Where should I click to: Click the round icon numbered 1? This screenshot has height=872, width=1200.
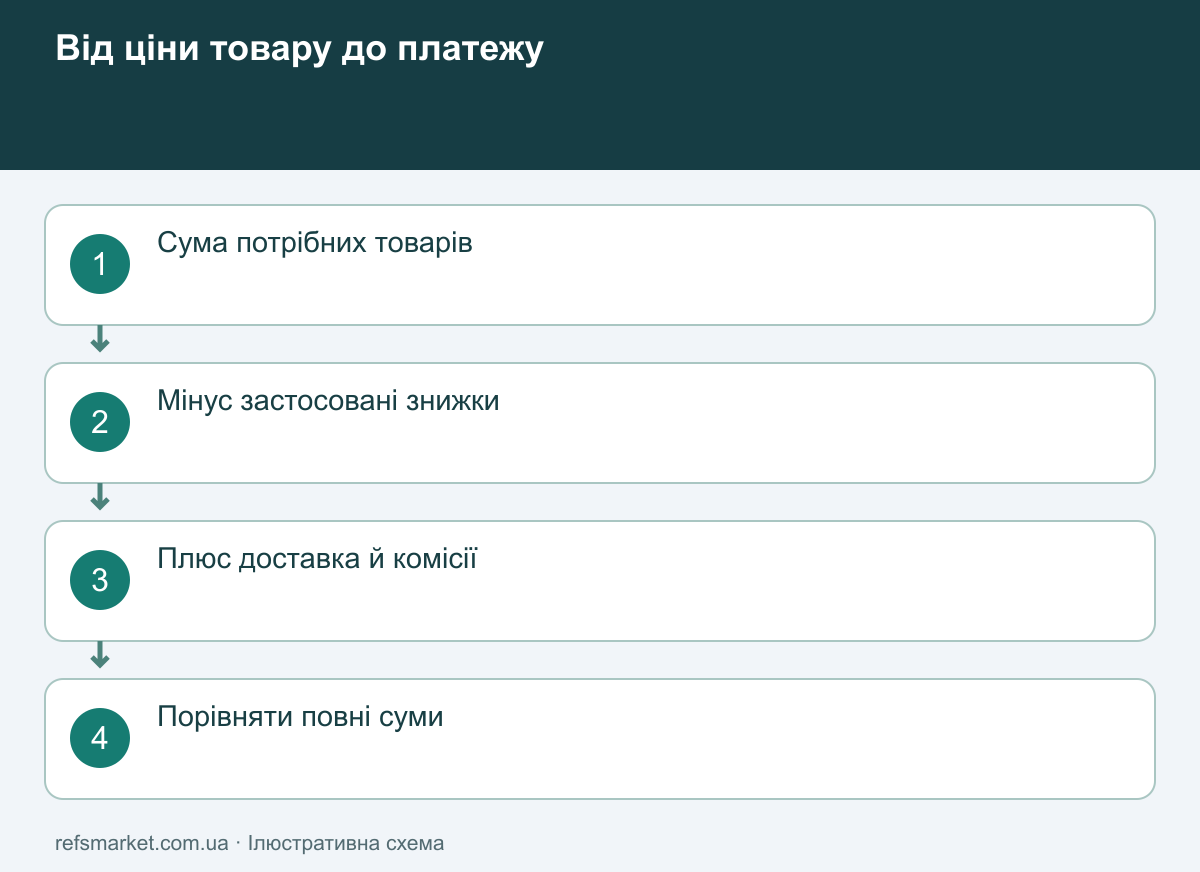click(100, 264)
